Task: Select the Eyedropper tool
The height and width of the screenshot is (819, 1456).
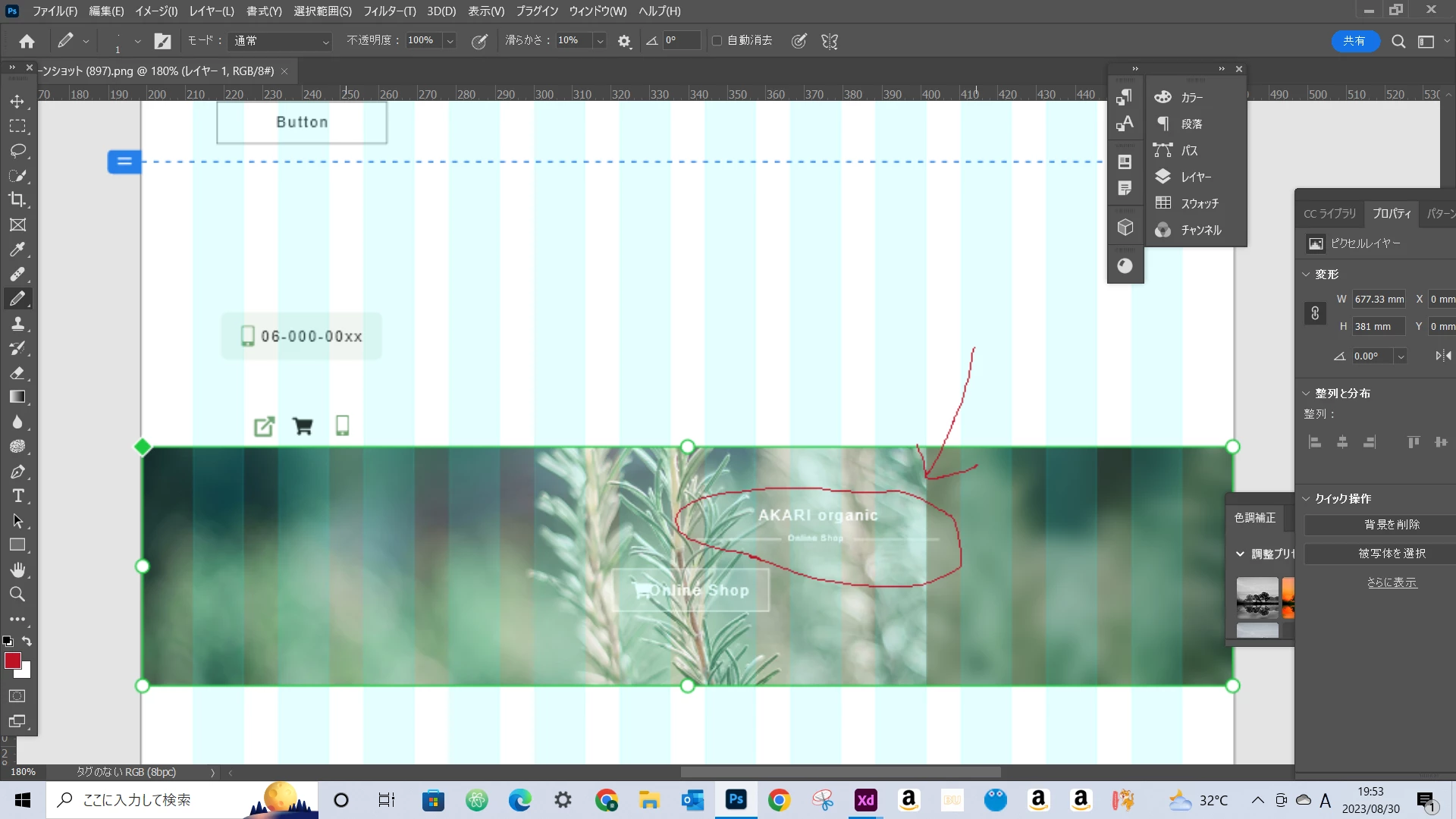Action: pos(17,249)
